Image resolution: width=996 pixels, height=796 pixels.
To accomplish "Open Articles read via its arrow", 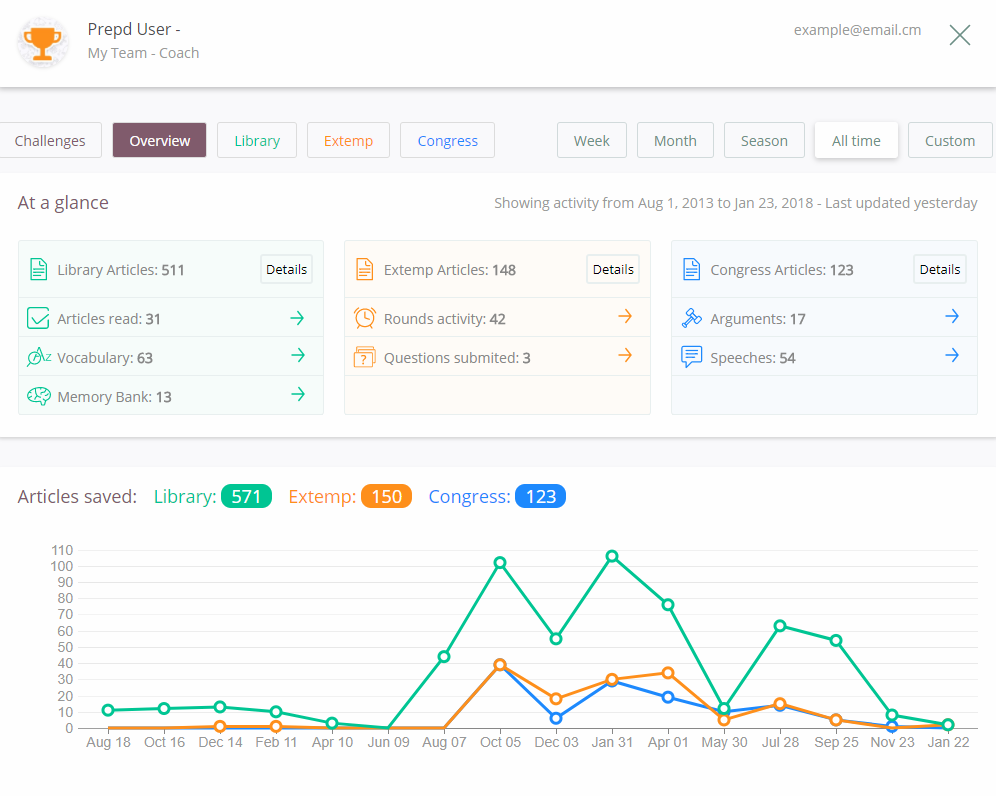I will [x=297, y=318].
